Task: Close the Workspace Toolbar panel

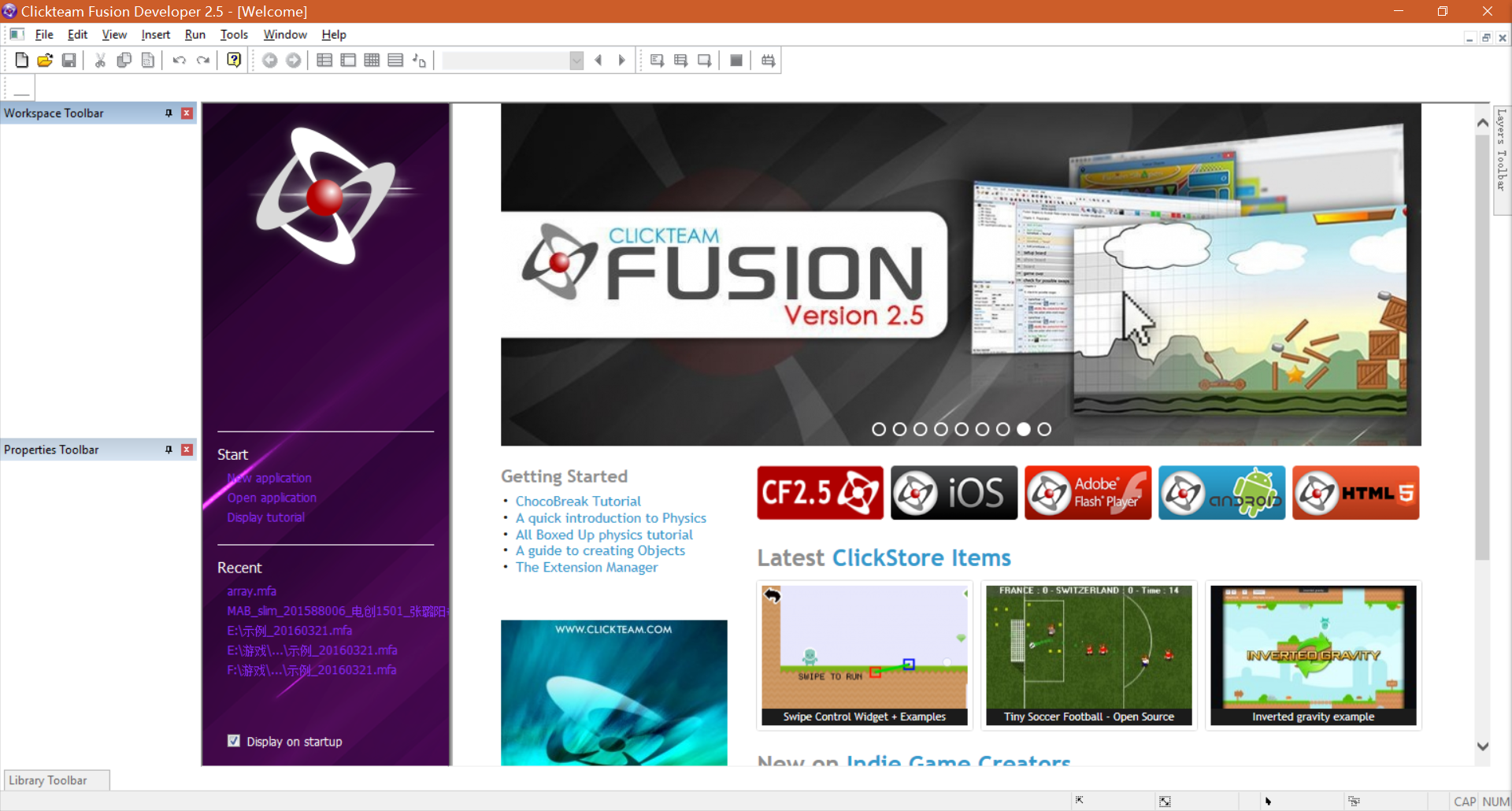Action: (x=187, y=113)
